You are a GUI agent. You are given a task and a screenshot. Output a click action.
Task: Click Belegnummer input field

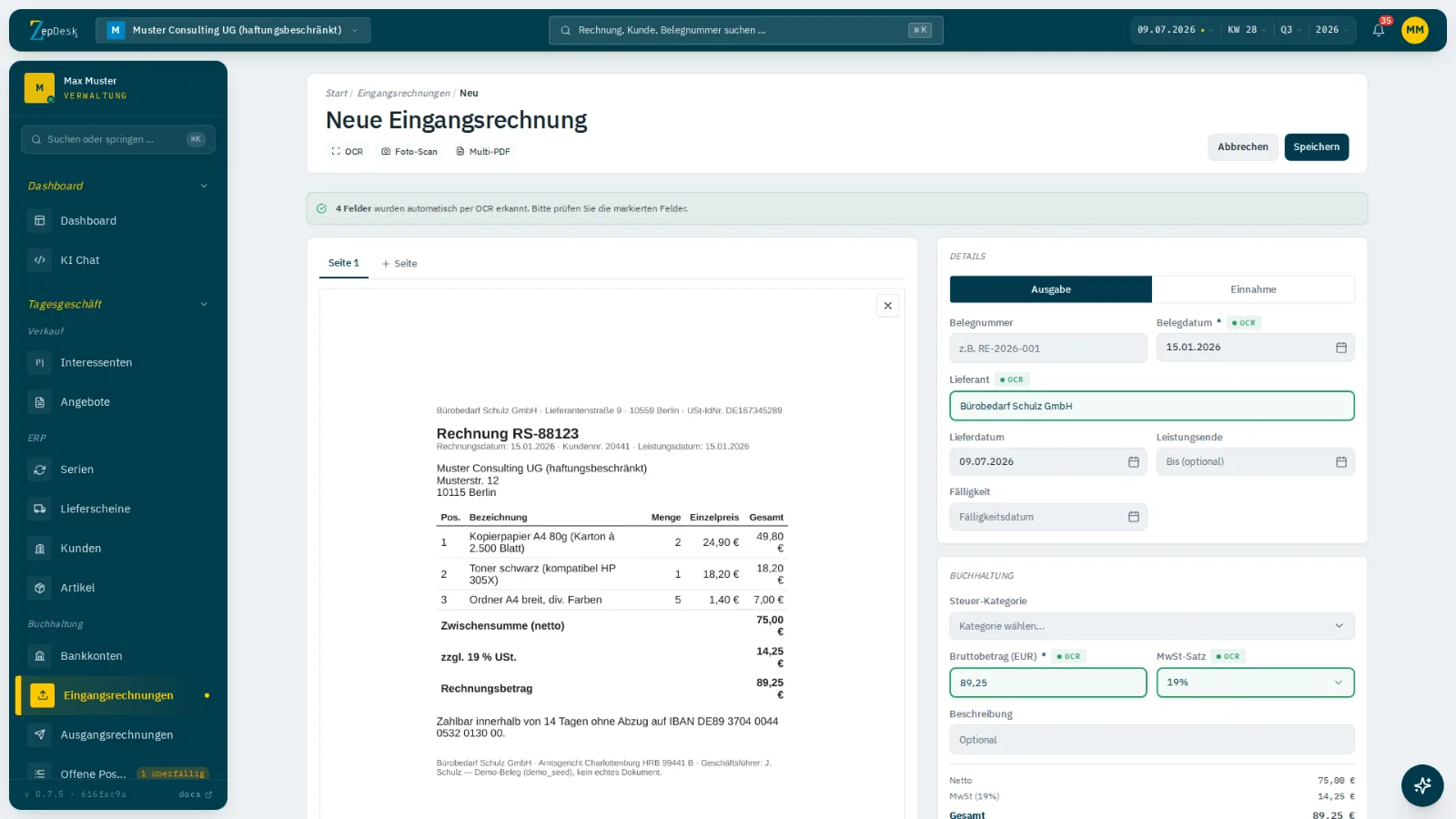[x=1047, y=349]
